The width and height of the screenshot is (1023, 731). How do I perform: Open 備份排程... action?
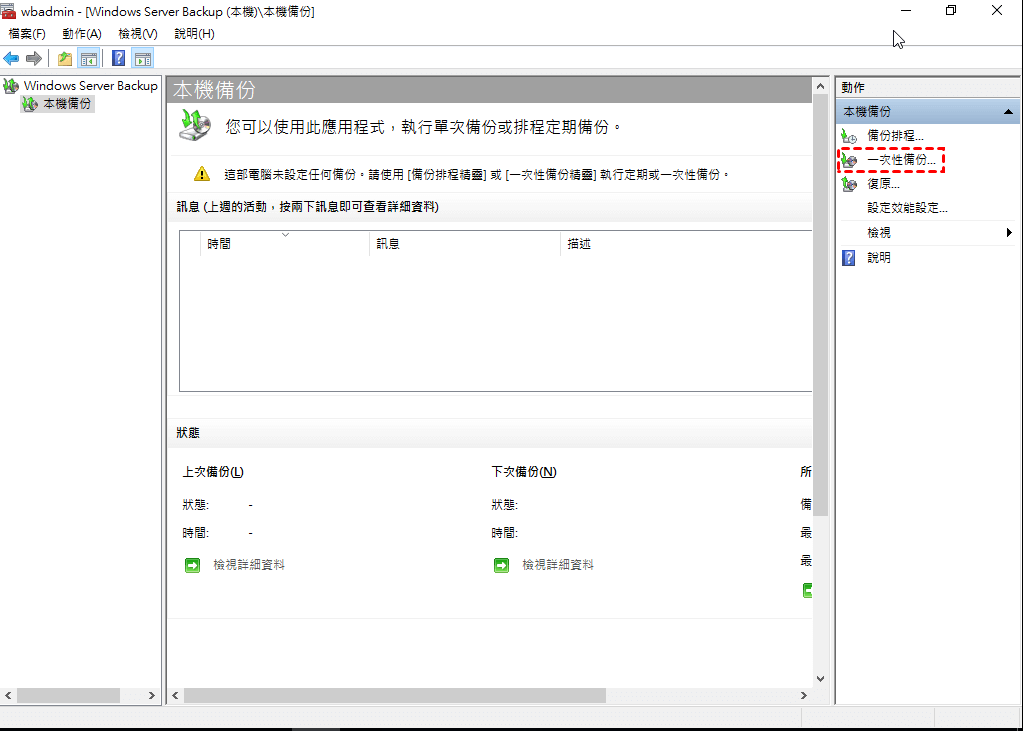coord(895,136)
